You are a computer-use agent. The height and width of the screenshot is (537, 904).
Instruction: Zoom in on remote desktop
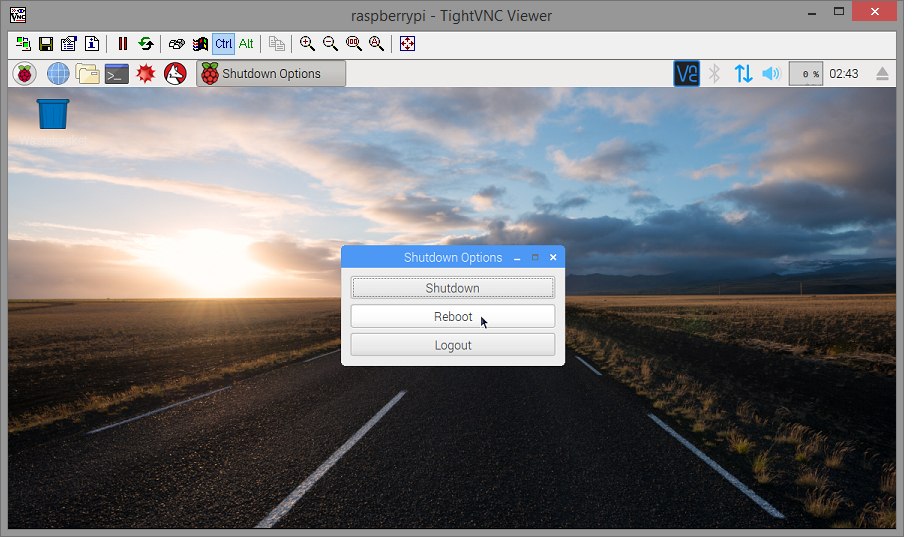tap(307, 44)
